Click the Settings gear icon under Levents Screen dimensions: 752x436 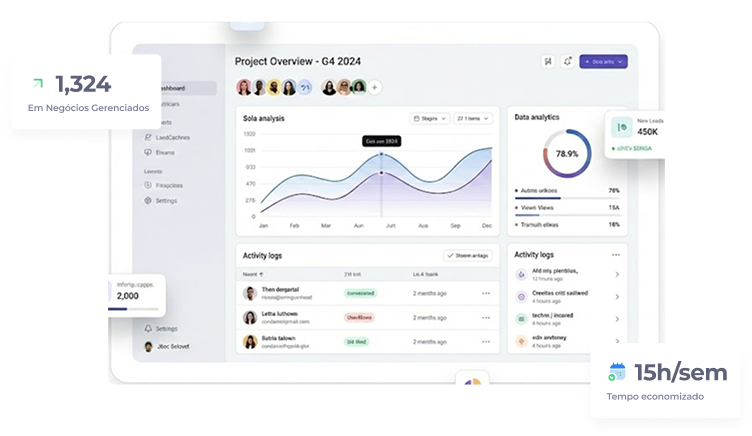point(148,200)
